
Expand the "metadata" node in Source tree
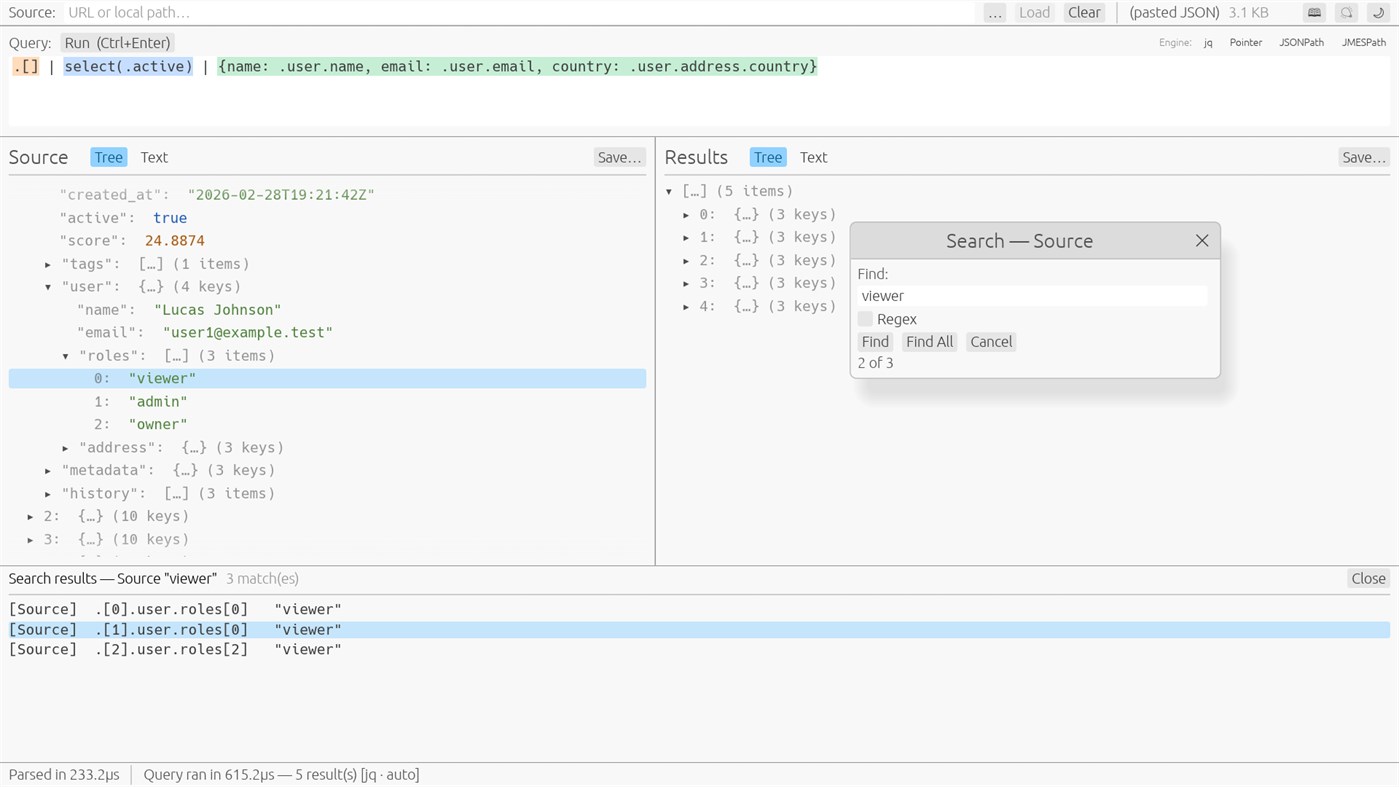tap(48, 471)
